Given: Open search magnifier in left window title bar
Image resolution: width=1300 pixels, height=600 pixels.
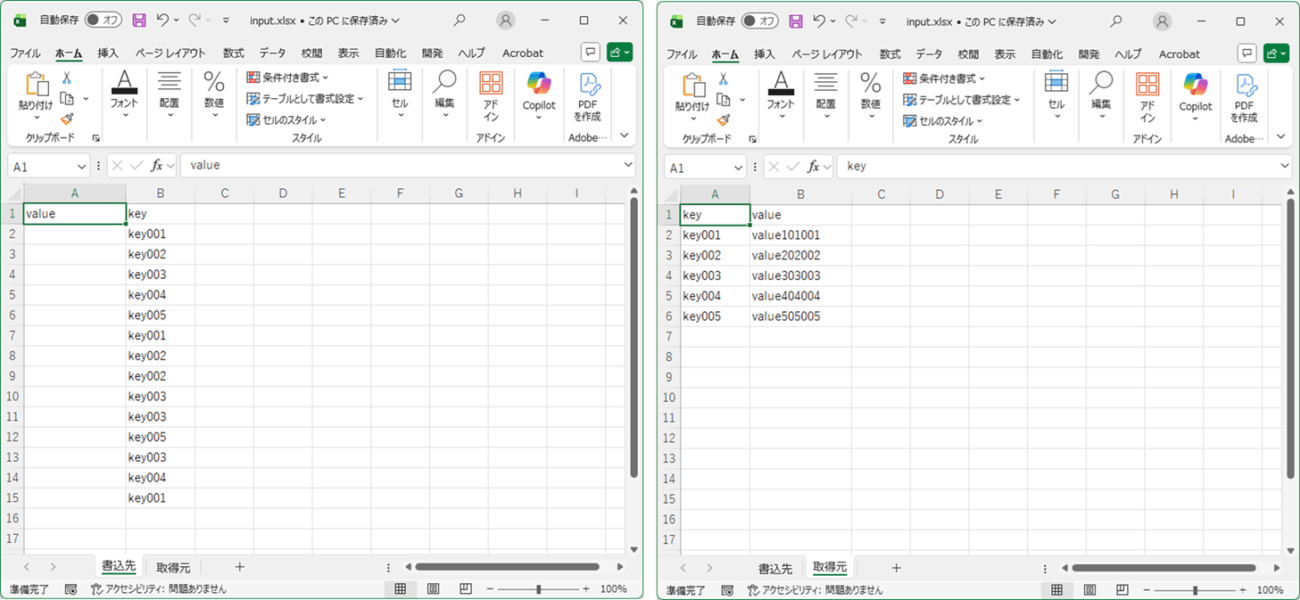Looking at the screenshot, I should [x=459, y=20].
